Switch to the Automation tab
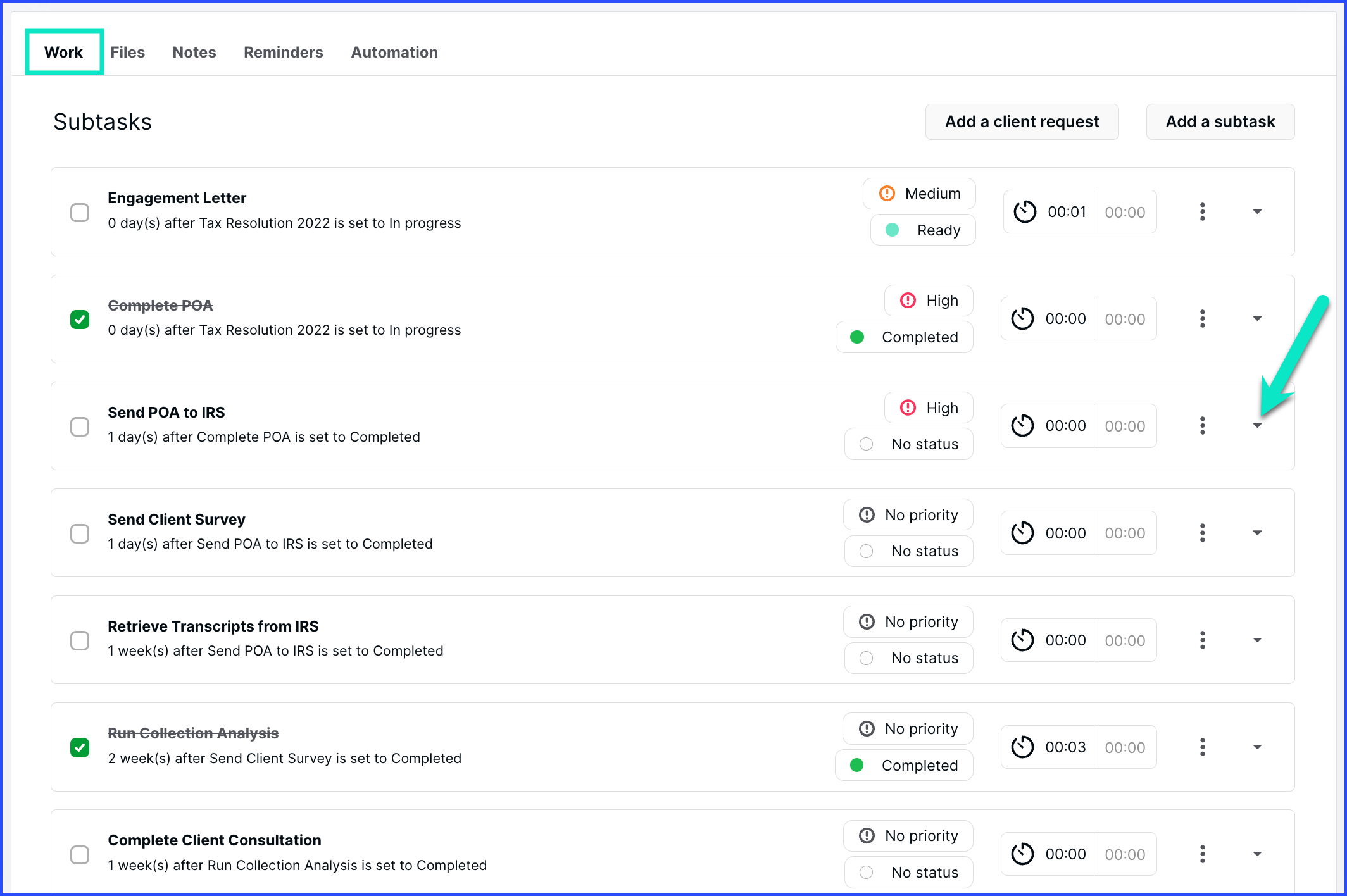Screen dimensions: 1347x896 point(394,52)
